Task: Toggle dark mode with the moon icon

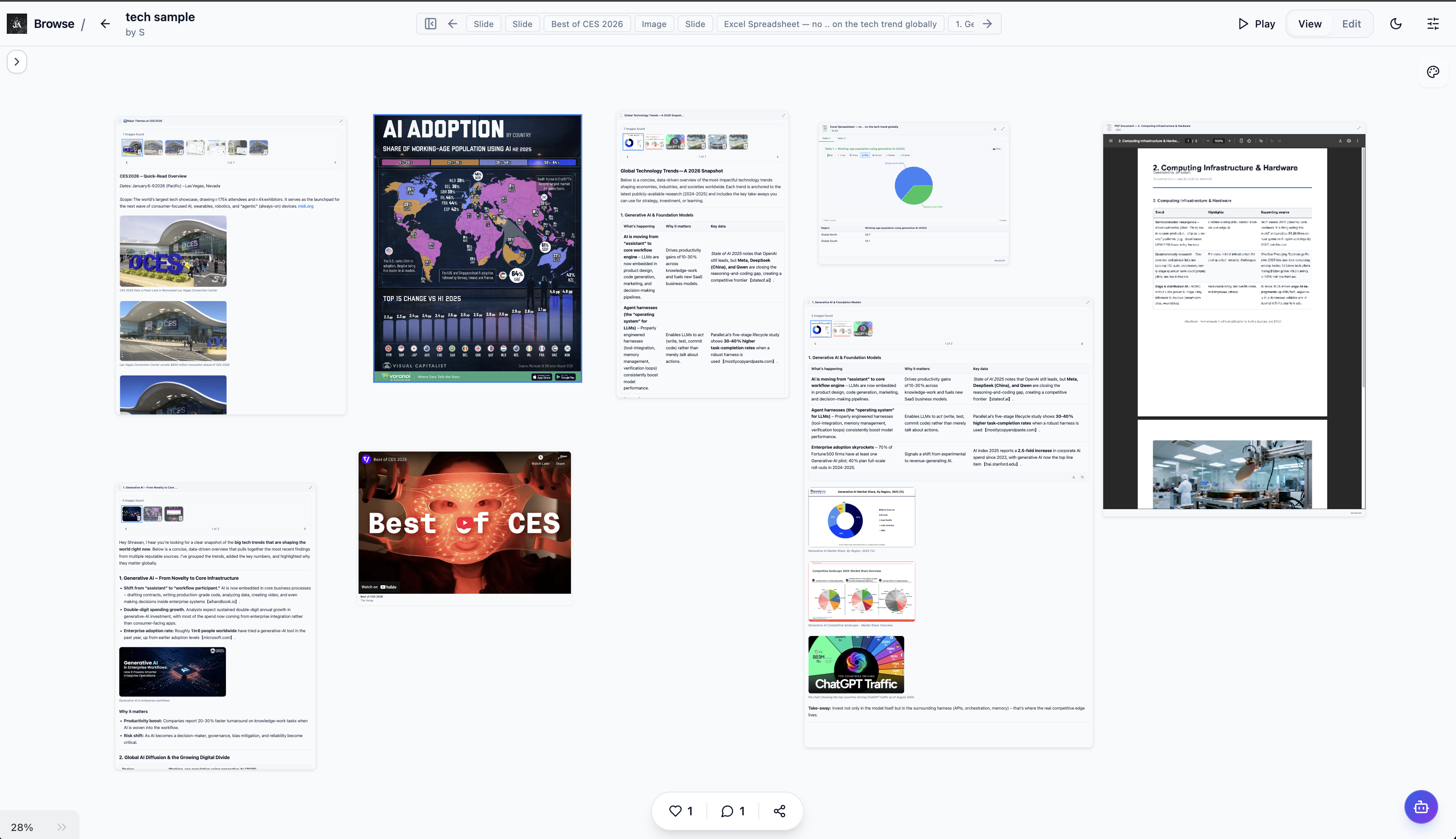Action: (x=1396, y=24)
